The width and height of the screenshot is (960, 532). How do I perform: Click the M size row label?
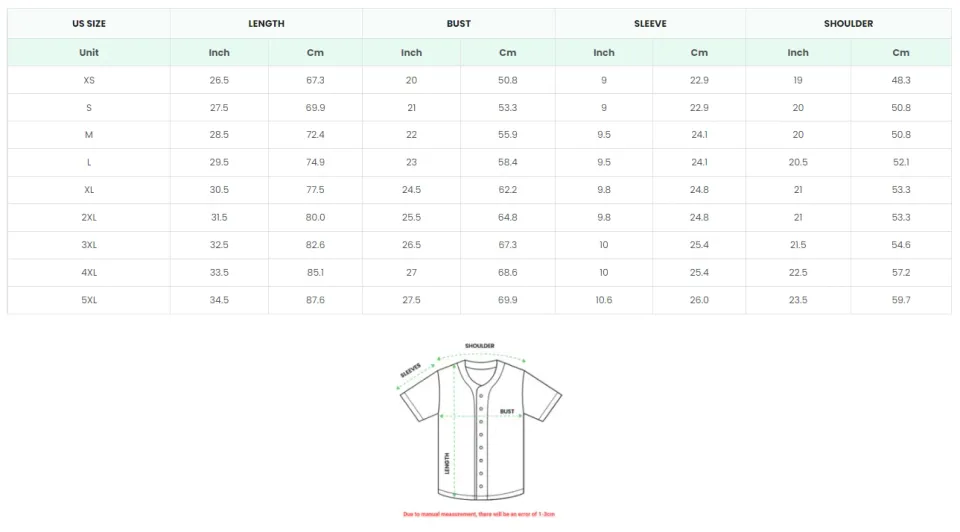[89, 135]
